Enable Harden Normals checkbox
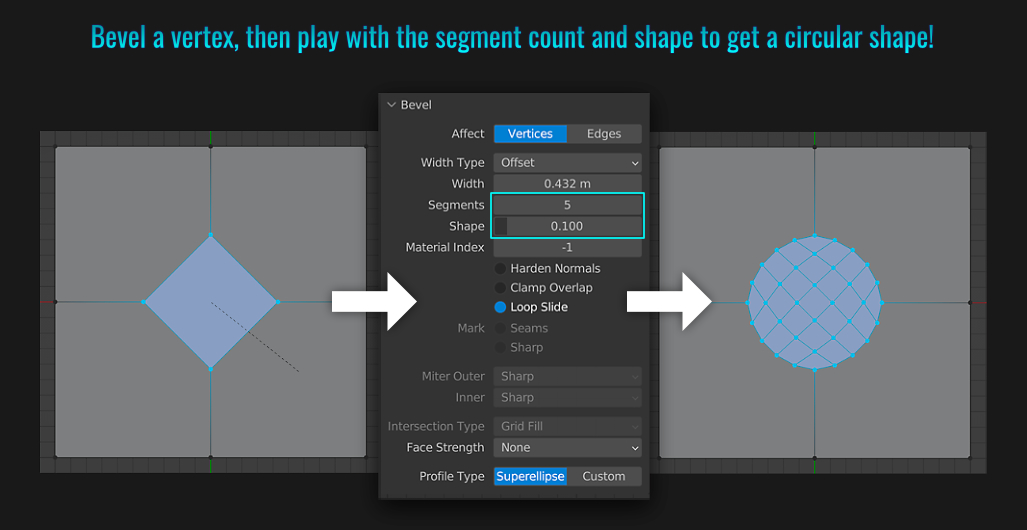This screenshot has width=1027, height=530. [500, 269]
